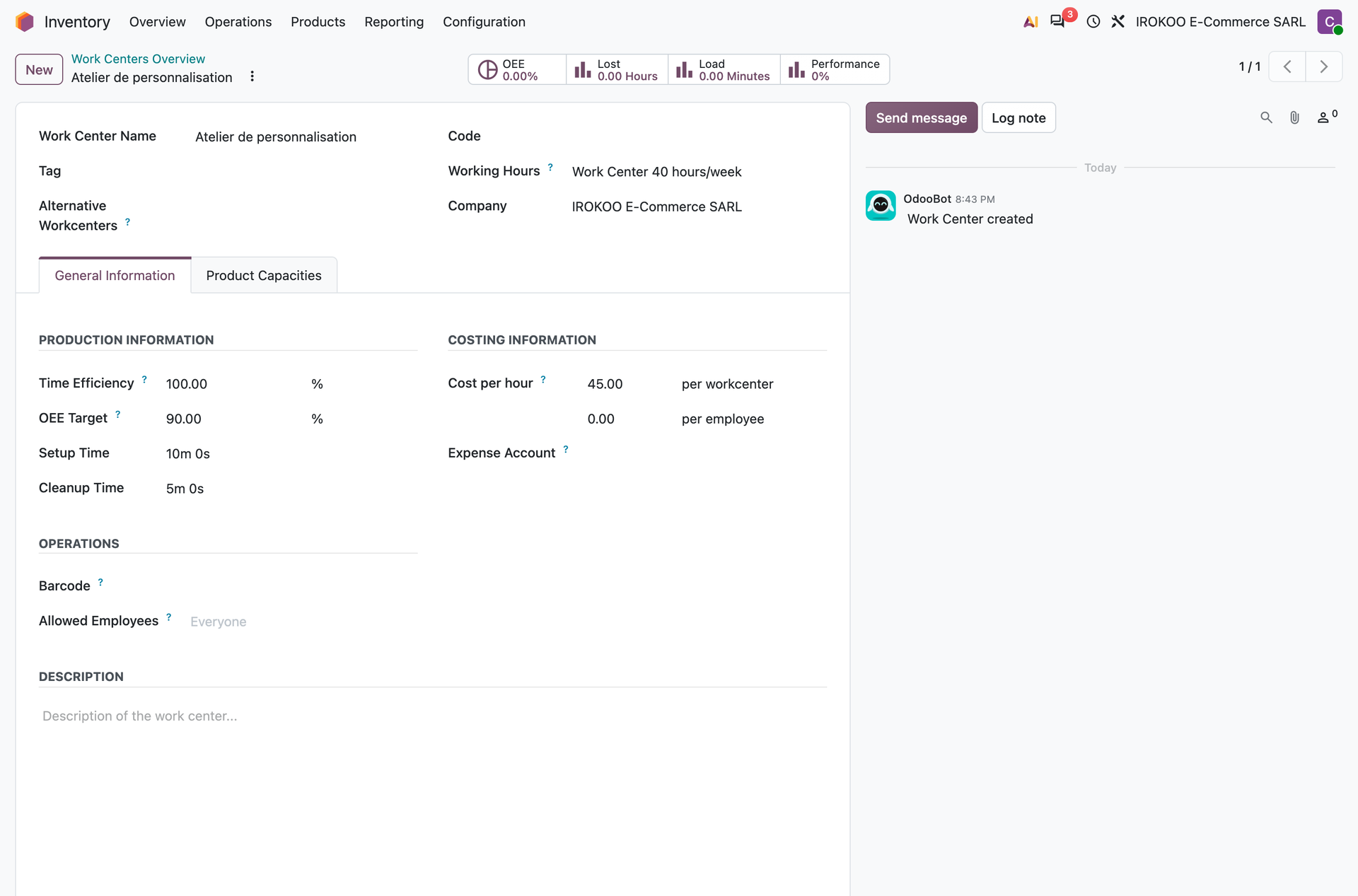Open the Working Hours dropdown field

coord(699,172)
